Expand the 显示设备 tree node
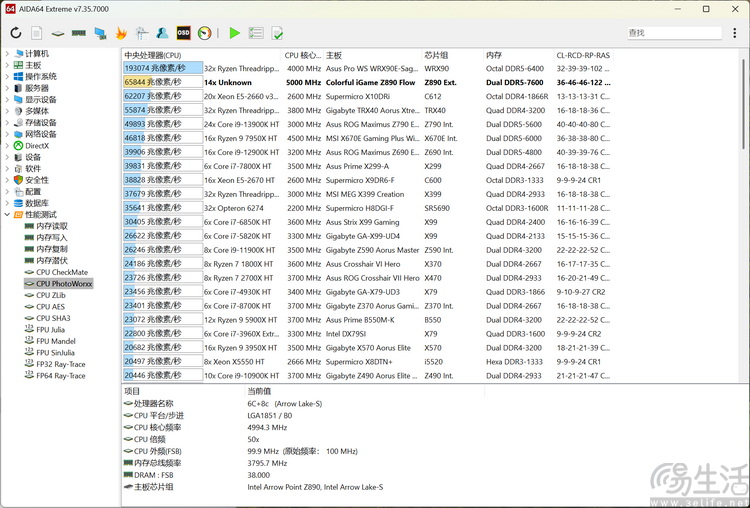750x508 pixels. pyautogui.click(x=7, y=99)
